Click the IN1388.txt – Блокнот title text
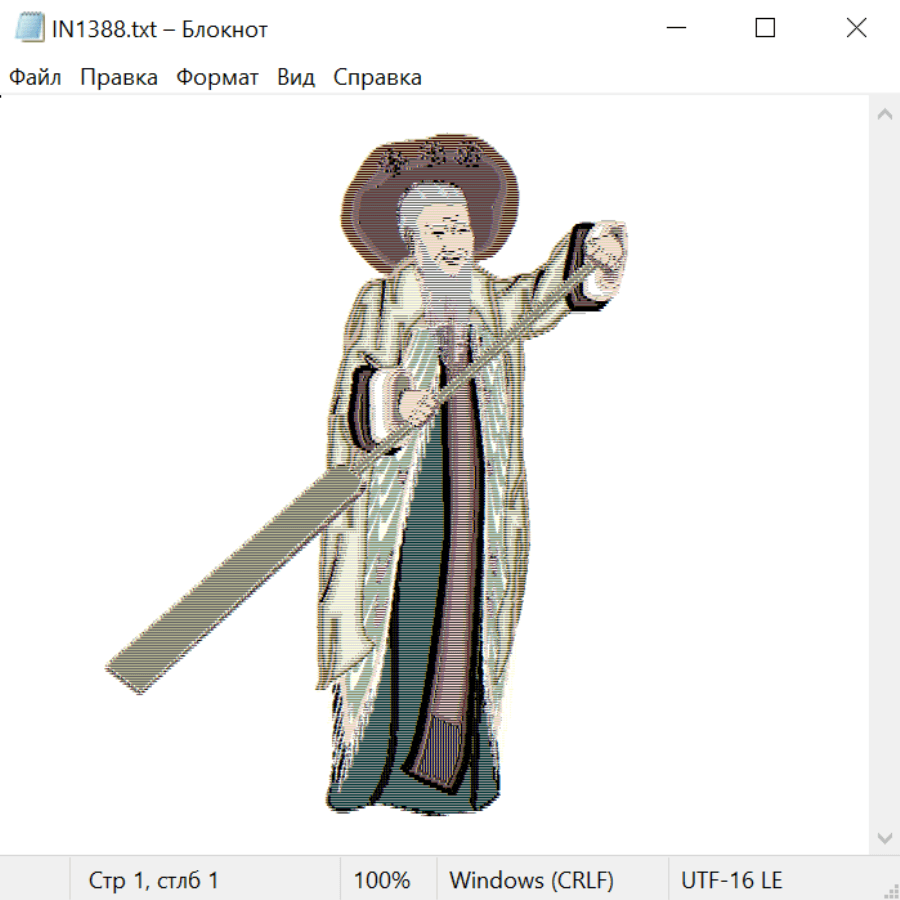900x900 pixels. click(x=160, y=30)
